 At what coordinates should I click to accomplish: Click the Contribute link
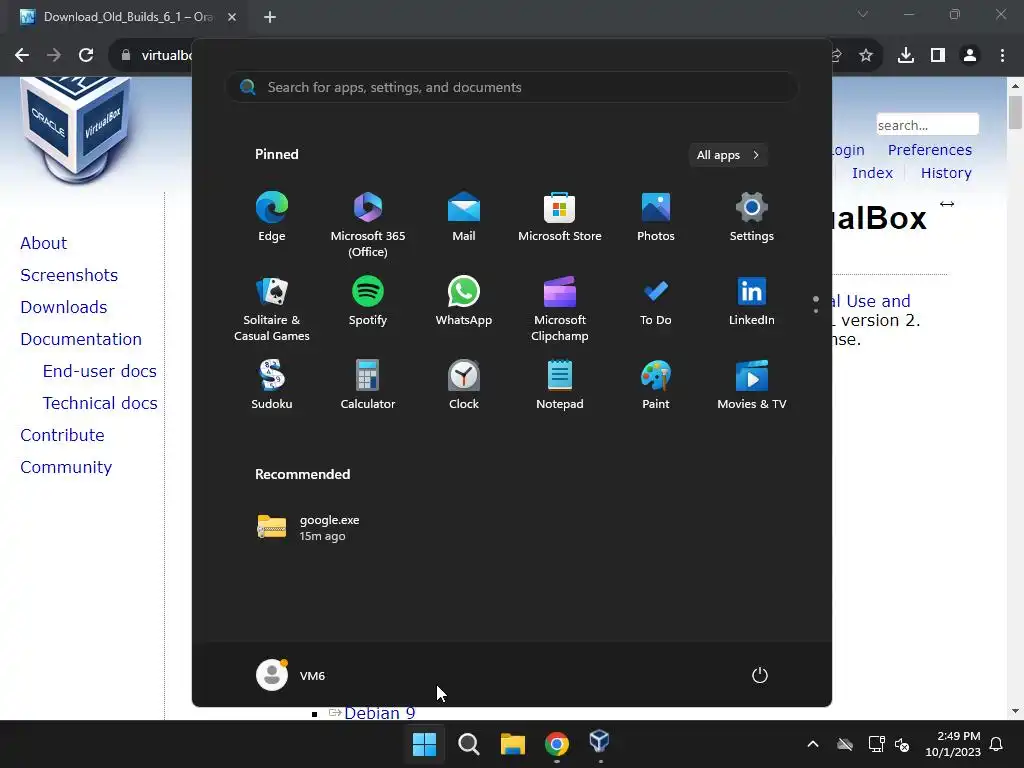pos(62,435)
